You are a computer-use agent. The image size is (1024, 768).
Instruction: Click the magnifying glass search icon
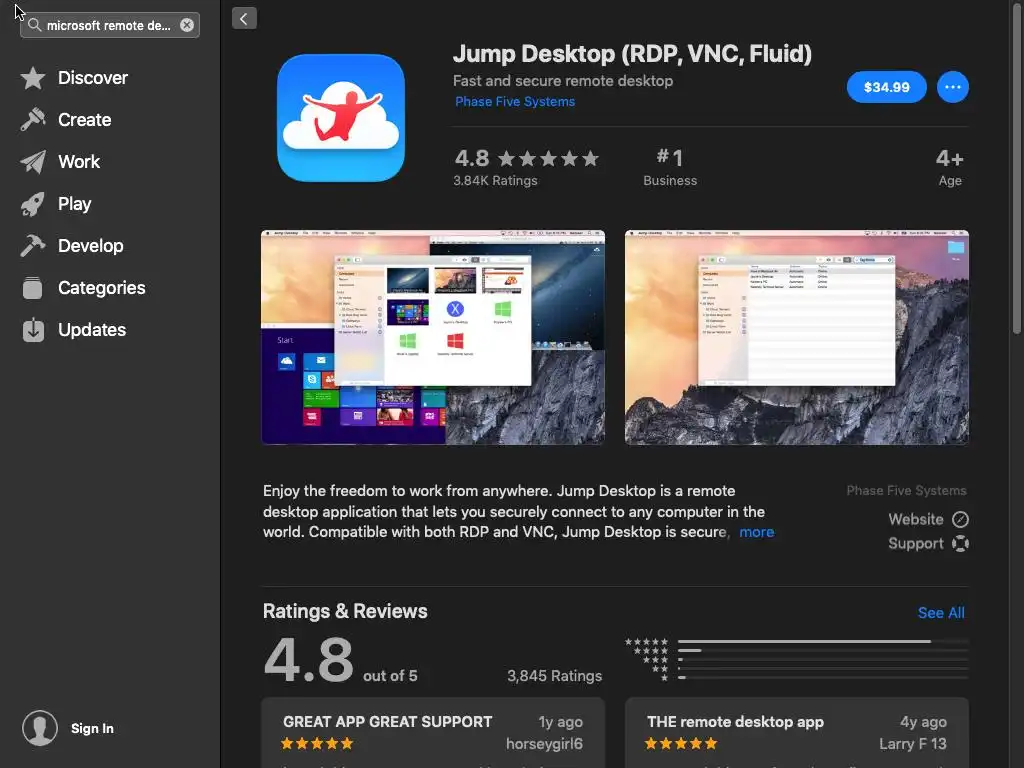coord(35,25)
